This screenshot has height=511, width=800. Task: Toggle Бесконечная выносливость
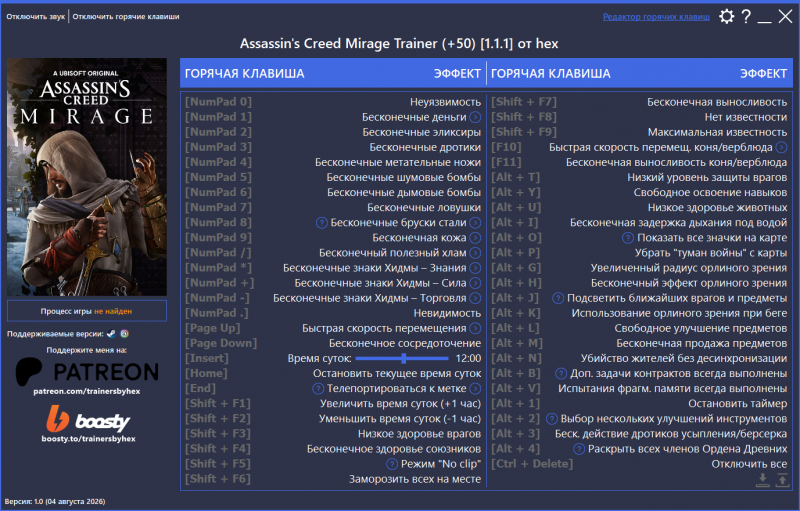pos(717,102)
